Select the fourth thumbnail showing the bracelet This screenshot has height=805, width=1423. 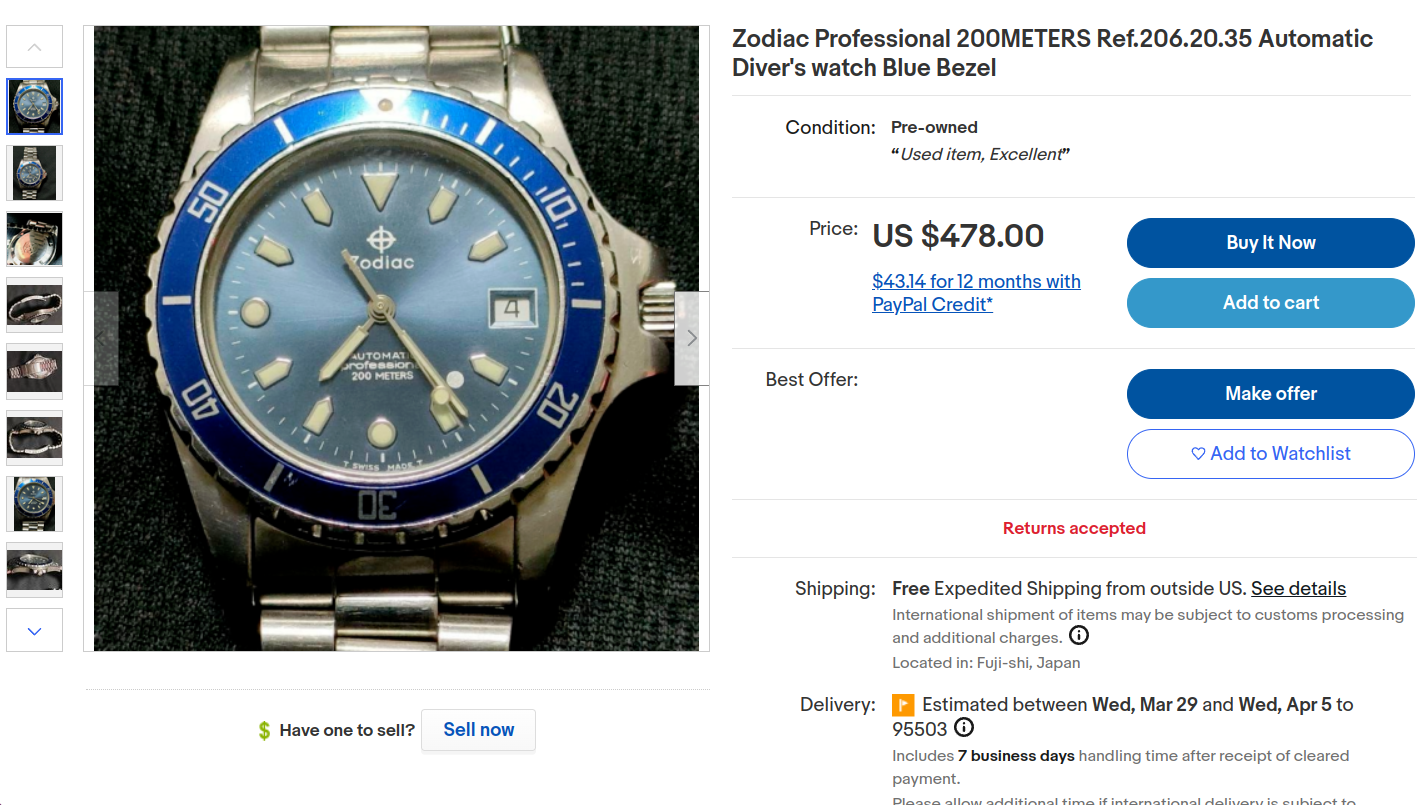[35, 305]
